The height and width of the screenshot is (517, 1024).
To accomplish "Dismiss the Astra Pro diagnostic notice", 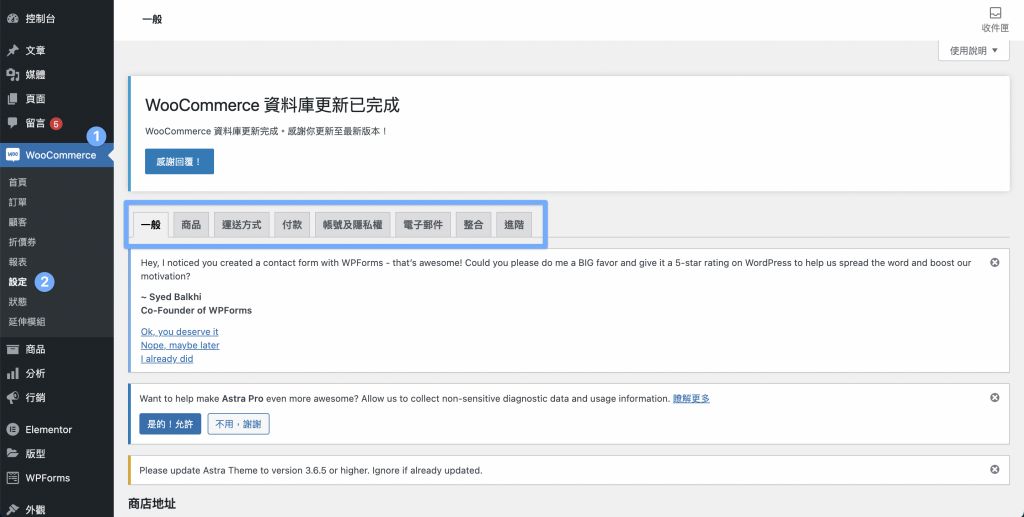I will (x=995, y=398).
